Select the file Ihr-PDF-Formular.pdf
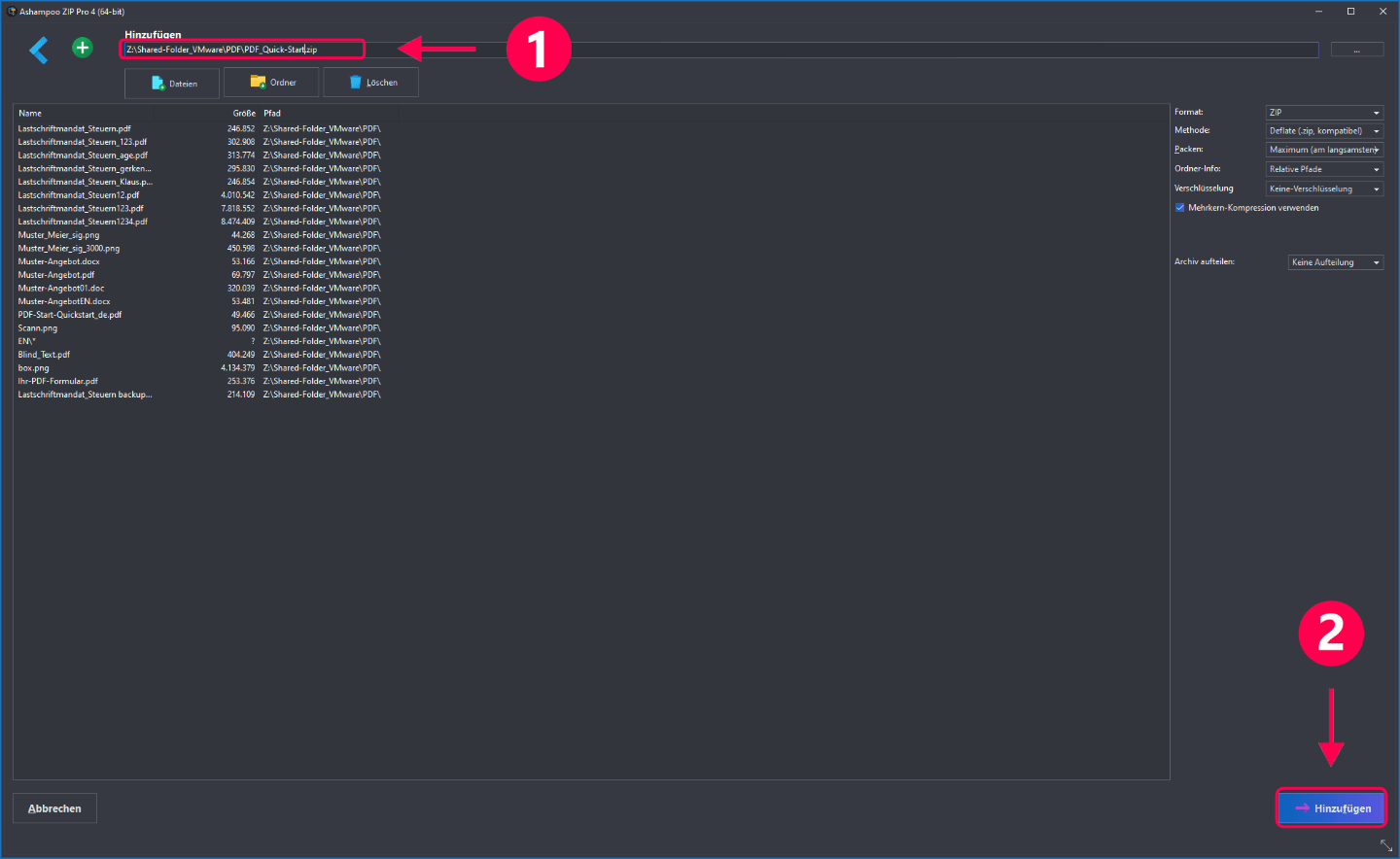 point(57,381)
